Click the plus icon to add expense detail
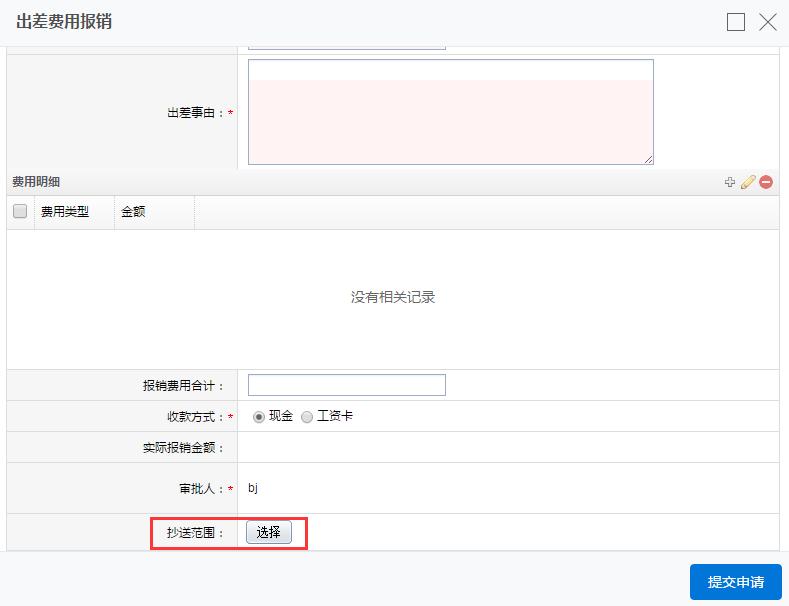Image resolution: width=789 pixels, height=606 pixels. point(730,182)
